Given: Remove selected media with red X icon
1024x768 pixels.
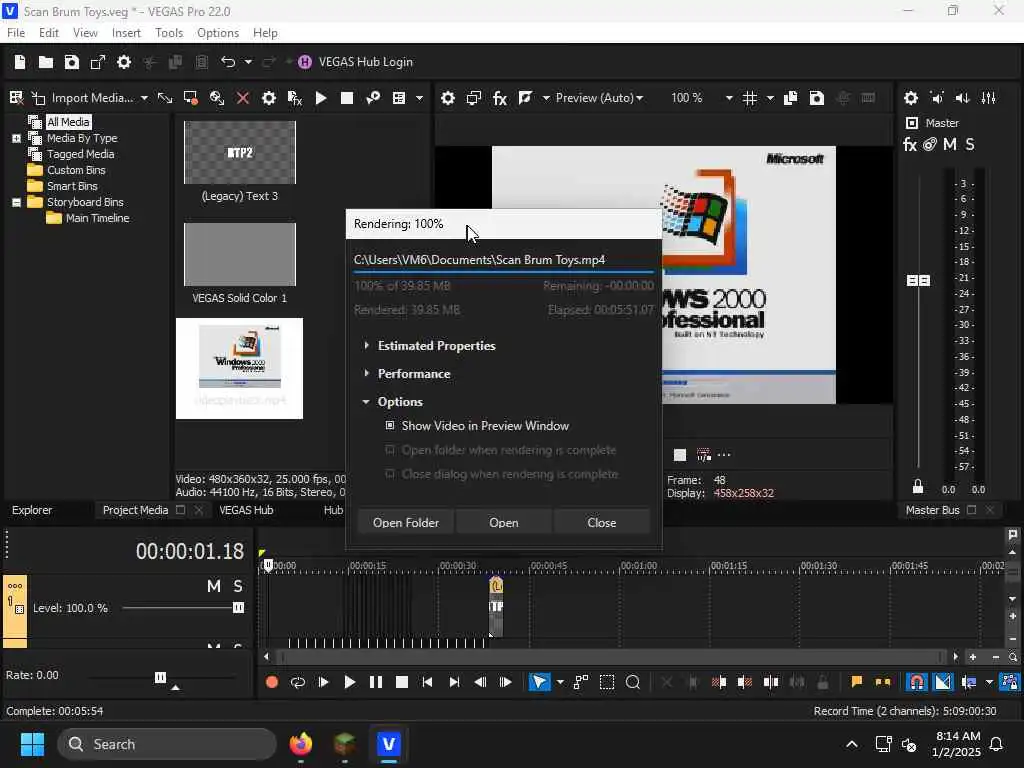Looking at the screenshot, I should [x=243, y=98].
